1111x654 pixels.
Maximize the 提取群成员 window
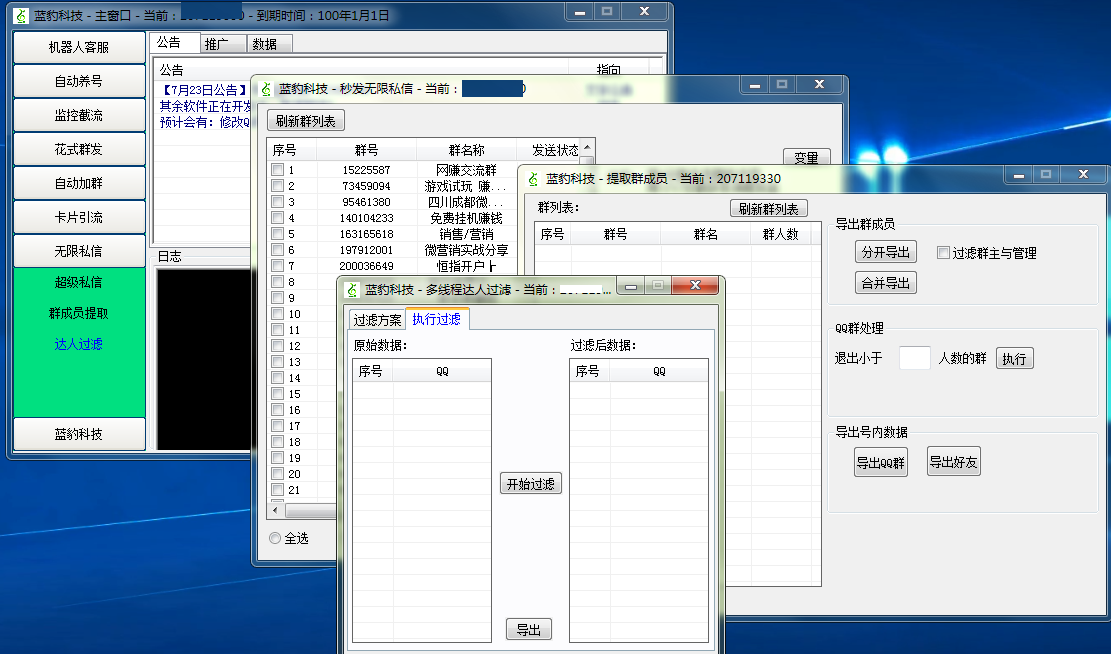coord(1046,174)
